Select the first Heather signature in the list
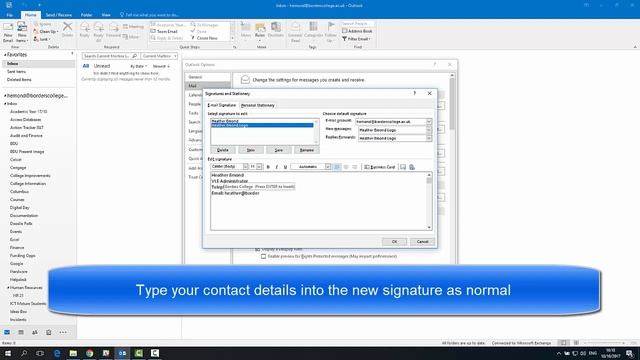The image size is (640, 360). pyautogui.click(x=262, y=121)
